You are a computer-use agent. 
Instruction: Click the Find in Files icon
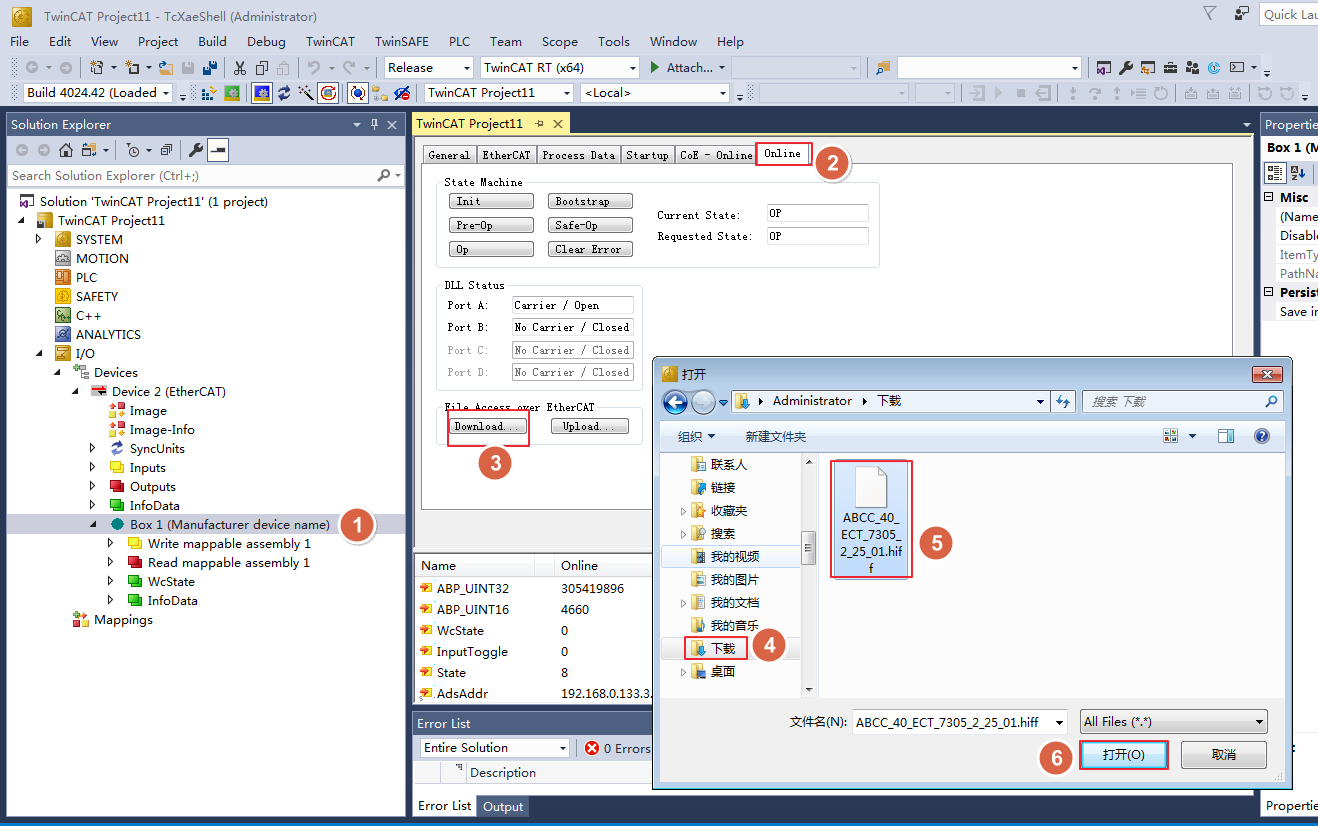pos(884,68)
